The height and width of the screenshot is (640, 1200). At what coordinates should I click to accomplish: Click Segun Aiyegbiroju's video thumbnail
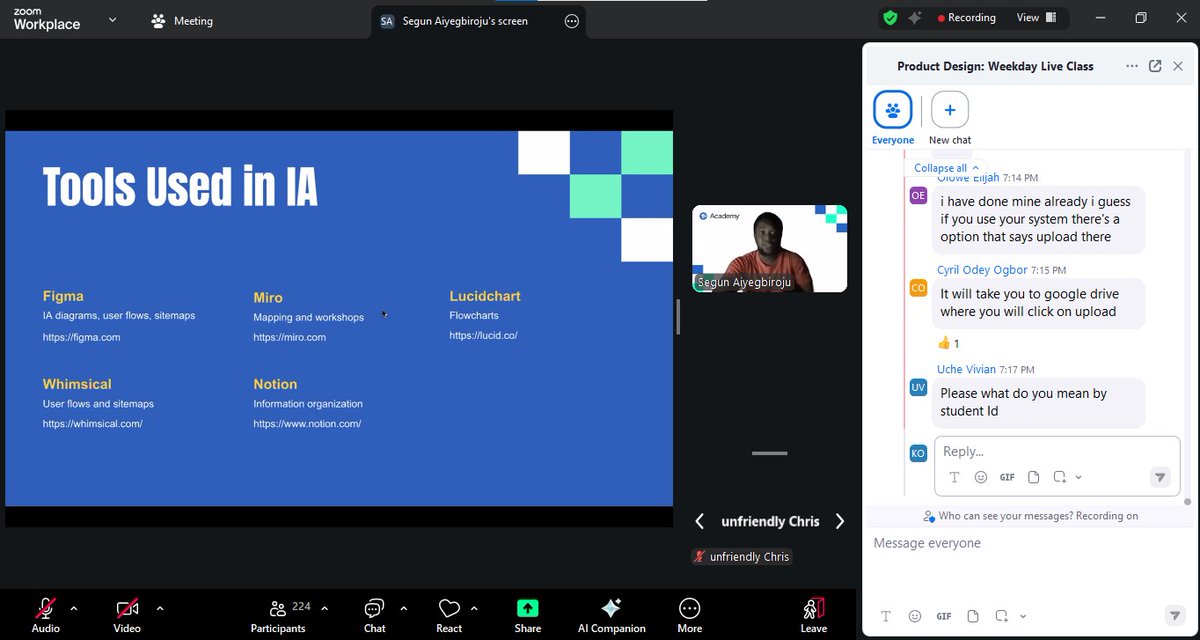tap(769, 248)
